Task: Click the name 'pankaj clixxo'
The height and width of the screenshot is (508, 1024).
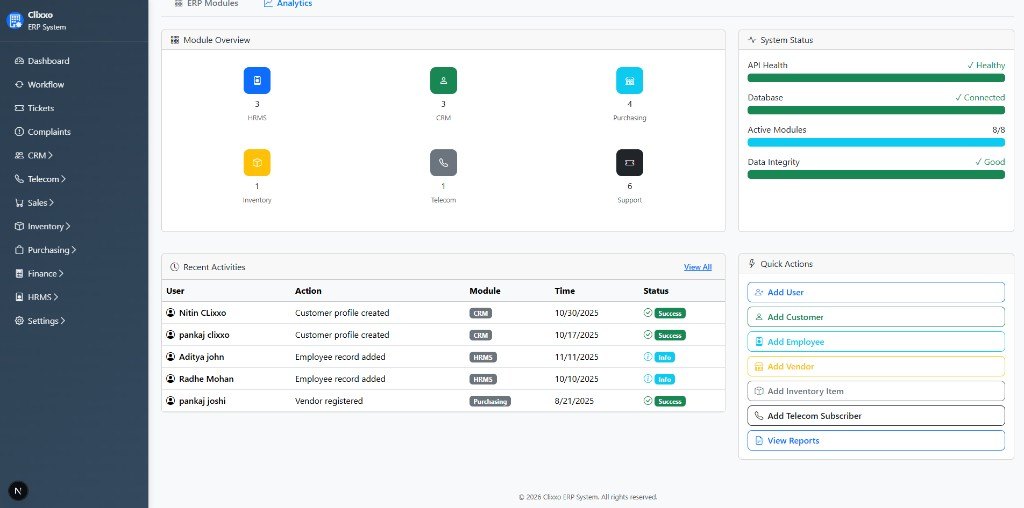Action: 204,335
